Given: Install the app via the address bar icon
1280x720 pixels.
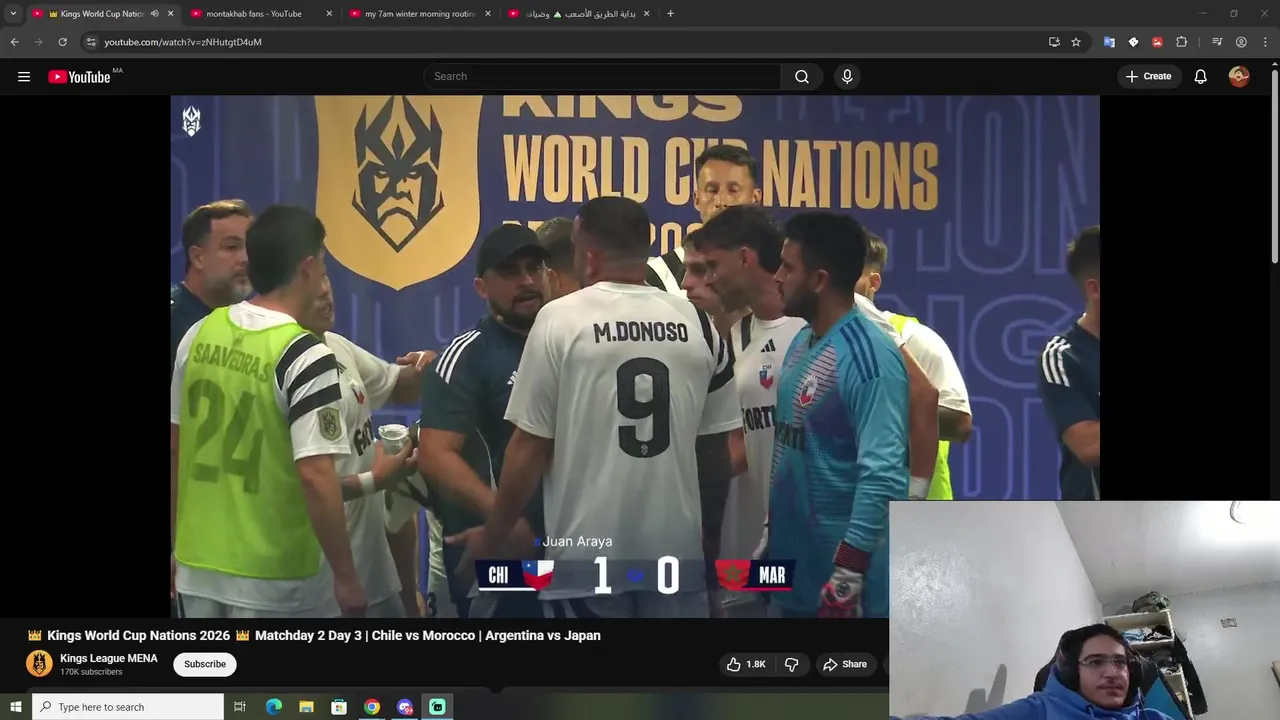Looking at the screenshot, I should [x=1054, y=42].
